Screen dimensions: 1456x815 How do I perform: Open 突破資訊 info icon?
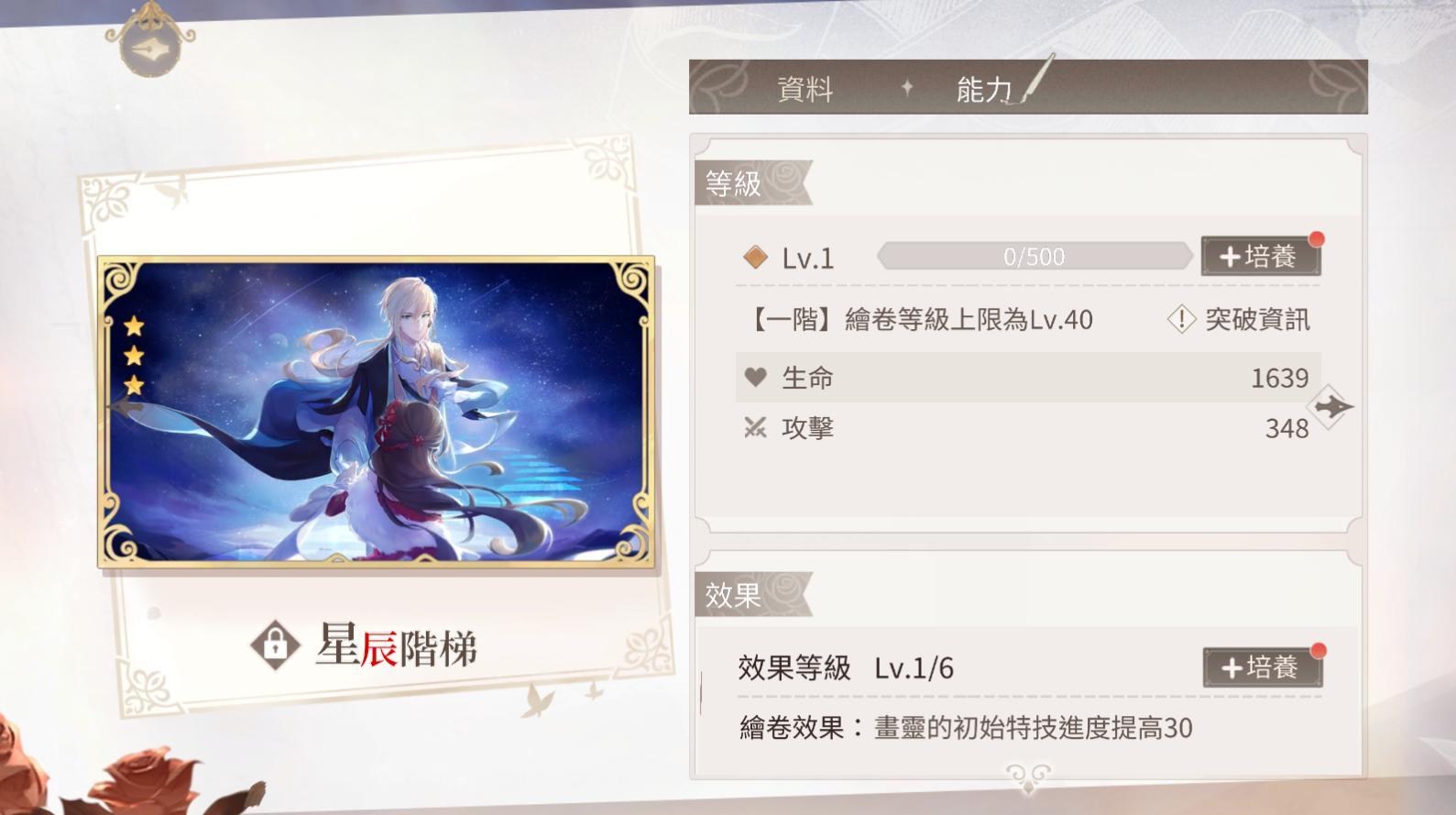click(1181, 319)
